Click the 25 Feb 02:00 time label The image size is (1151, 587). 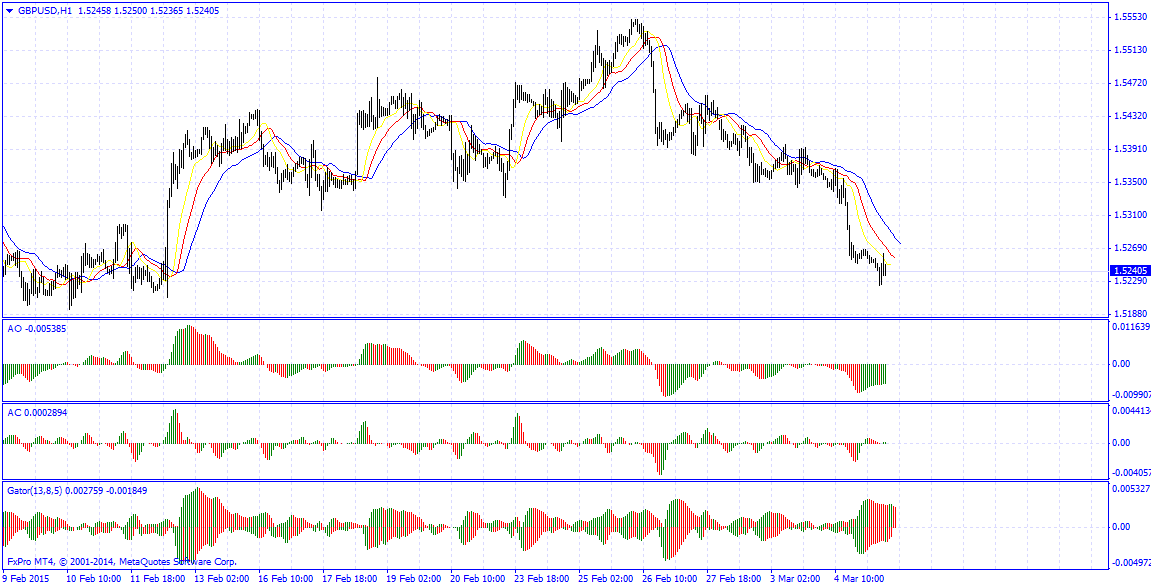coord(607,579)
